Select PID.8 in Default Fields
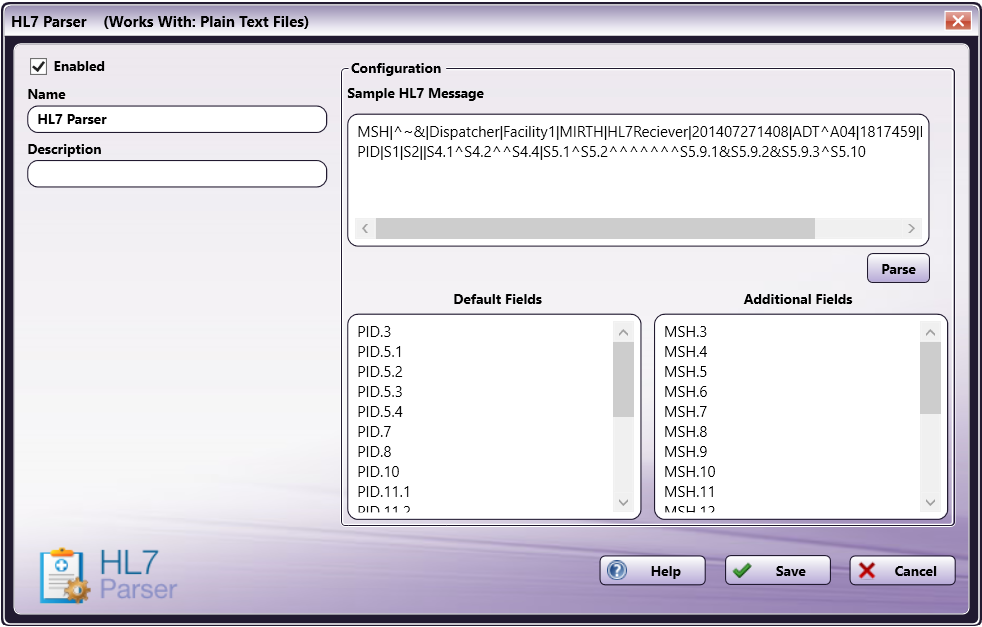This screenshot has height=627, width=982. point(374,452)
